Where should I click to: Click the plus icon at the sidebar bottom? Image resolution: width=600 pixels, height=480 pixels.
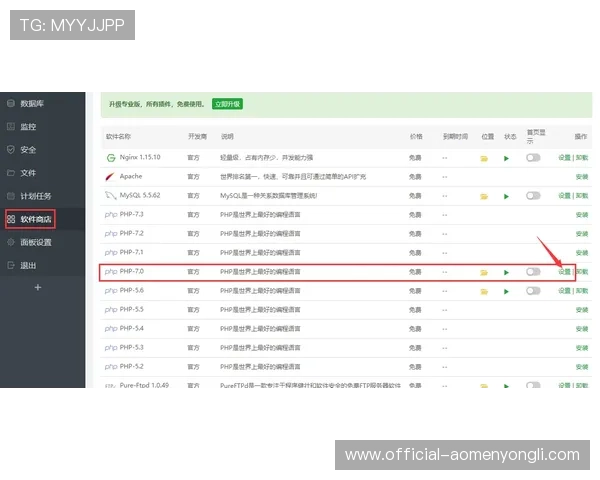(x=38, y=287)
